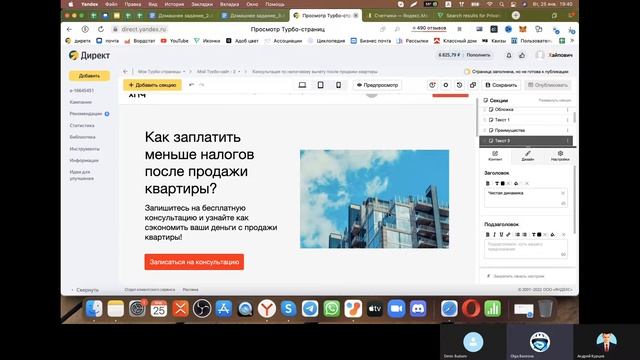Image resolution: width=640 pixels, height=360 pixels.
Task: Click the Опубликовать button
Action: pos(548,85)
